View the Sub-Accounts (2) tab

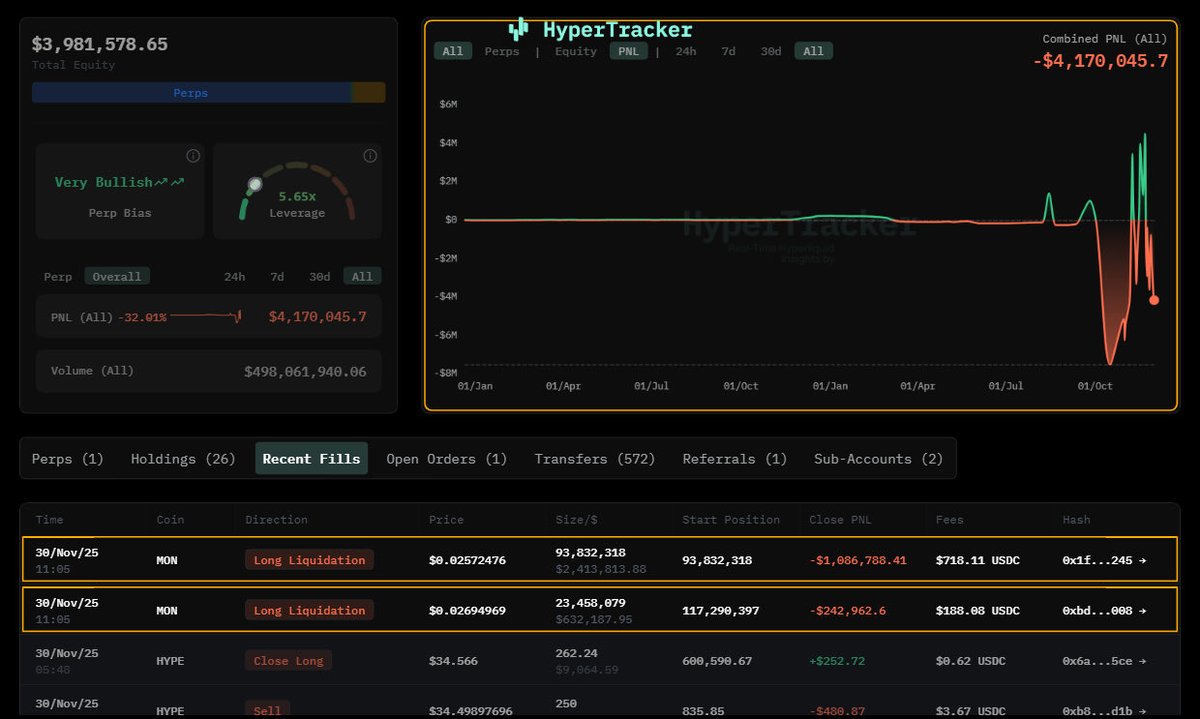point(878,458)
